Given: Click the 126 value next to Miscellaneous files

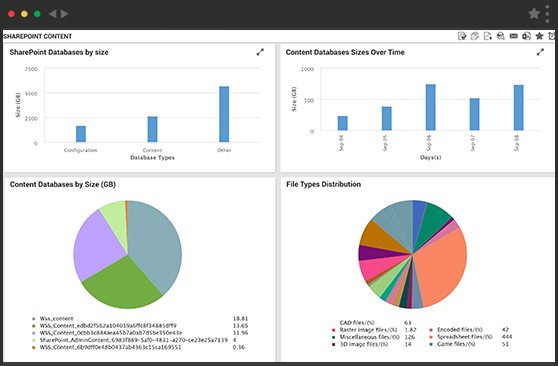Looking at the screenshot, I should [410, 337].
